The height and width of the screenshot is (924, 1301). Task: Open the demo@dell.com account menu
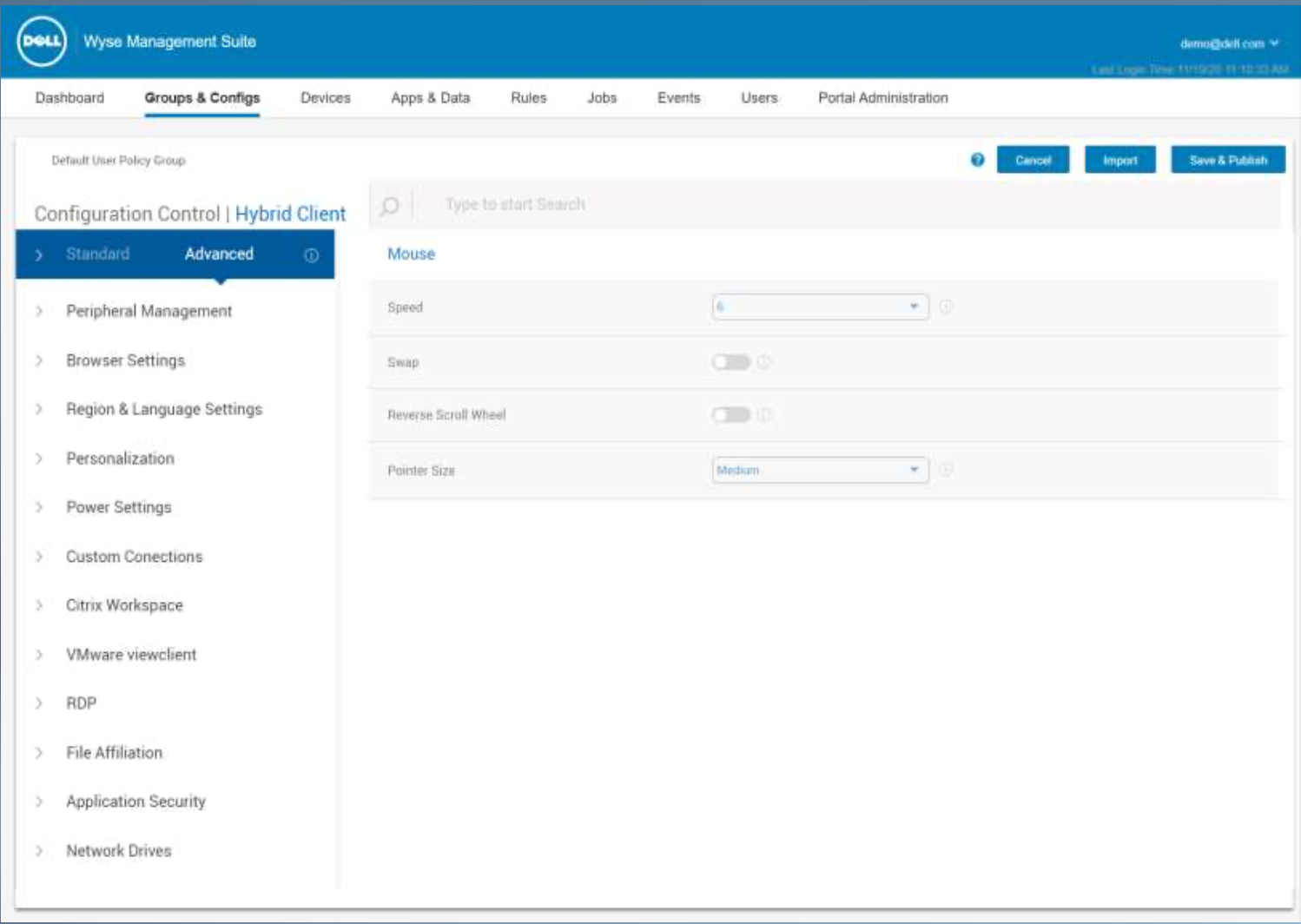coord(1229,43)
